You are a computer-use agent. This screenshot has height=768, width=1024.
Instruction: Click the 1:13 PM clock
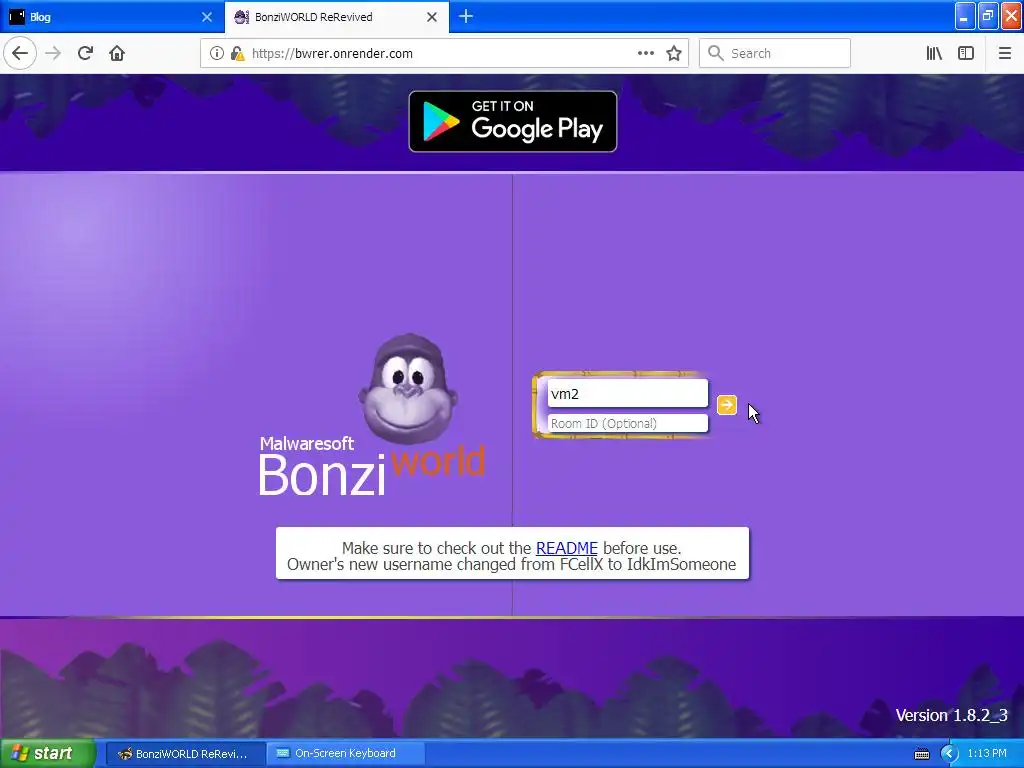pyautogui.click(x=987, y=754)
